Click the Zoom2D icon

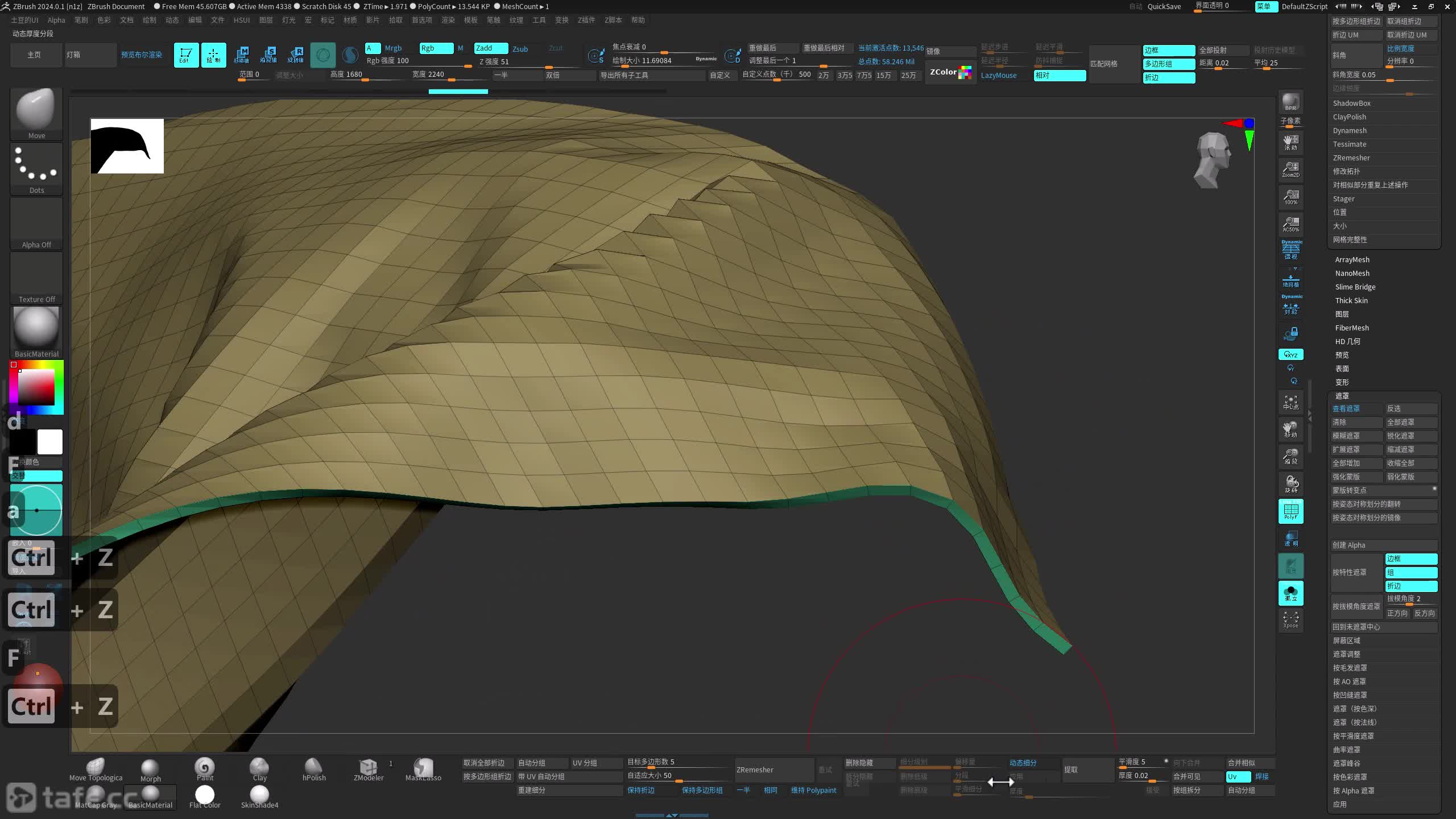(x=1290, y=169)
